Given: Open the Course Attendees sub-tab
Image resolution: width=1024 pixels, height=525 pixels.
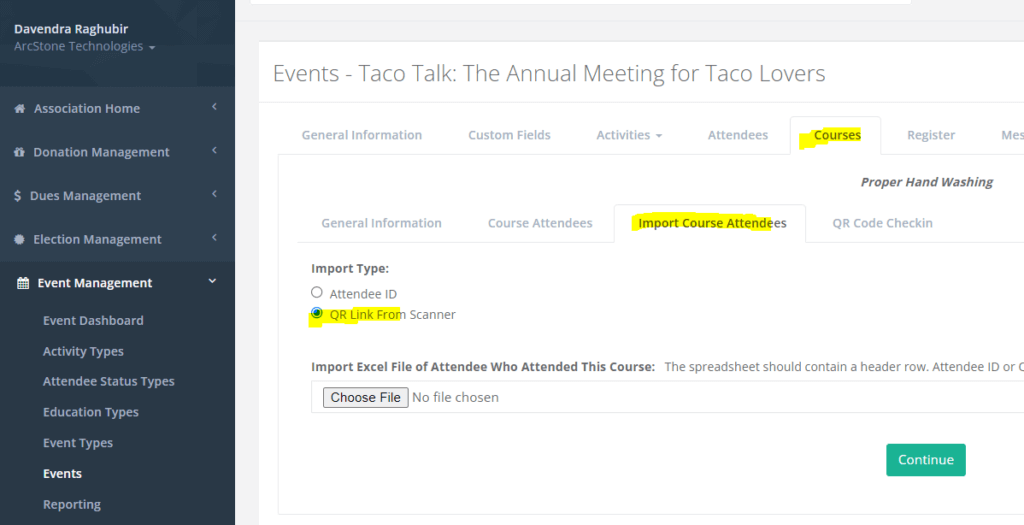Looking at the screenshot, I should coord(539,223).
